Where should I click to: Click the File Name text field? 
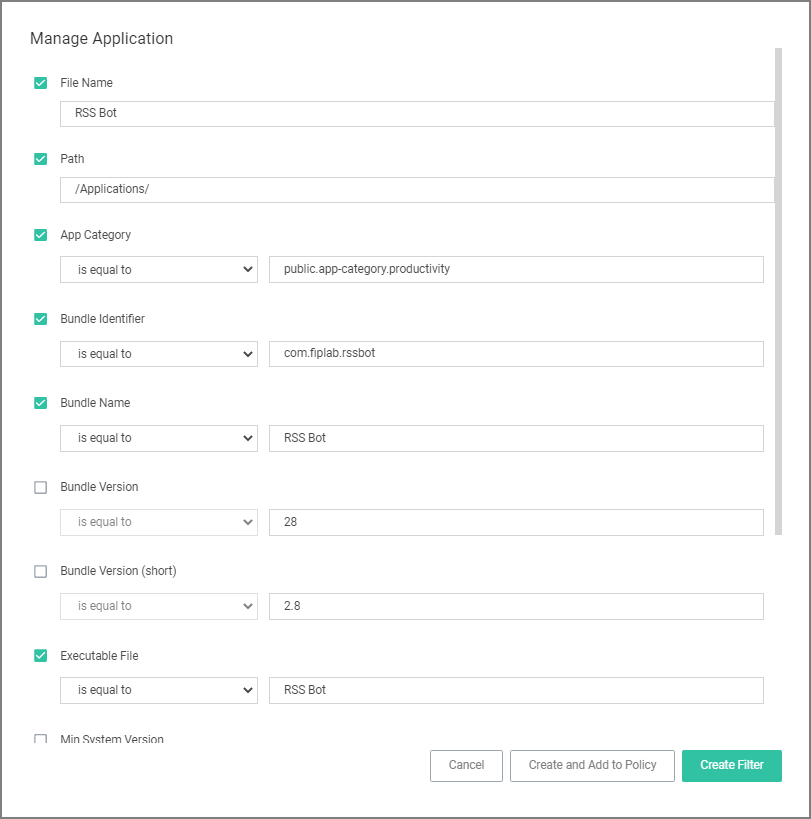[417, 114]
